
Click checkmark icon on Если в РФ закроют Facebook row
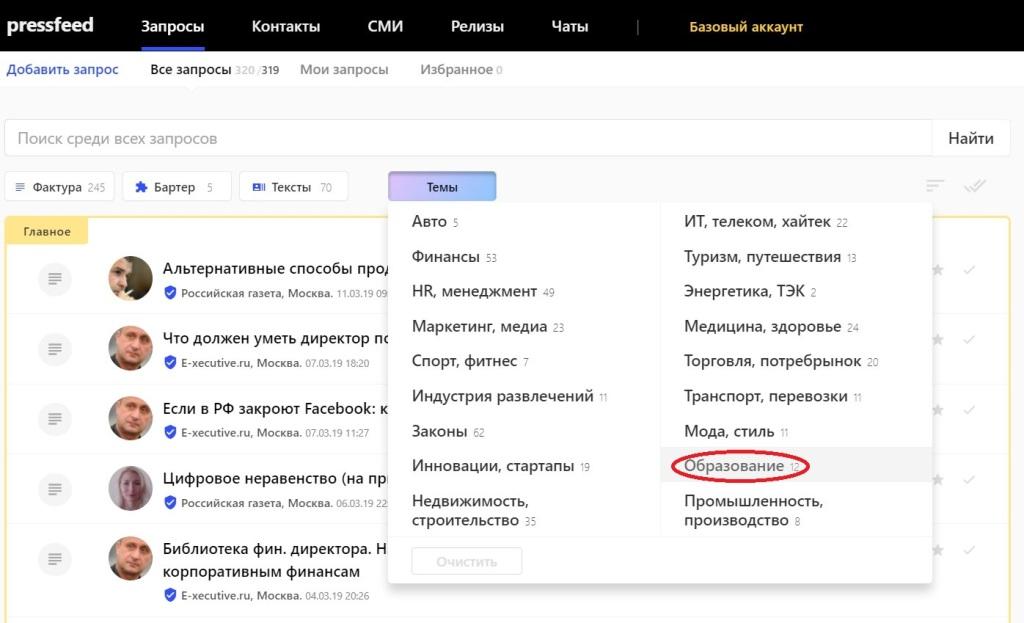[968, 410]
